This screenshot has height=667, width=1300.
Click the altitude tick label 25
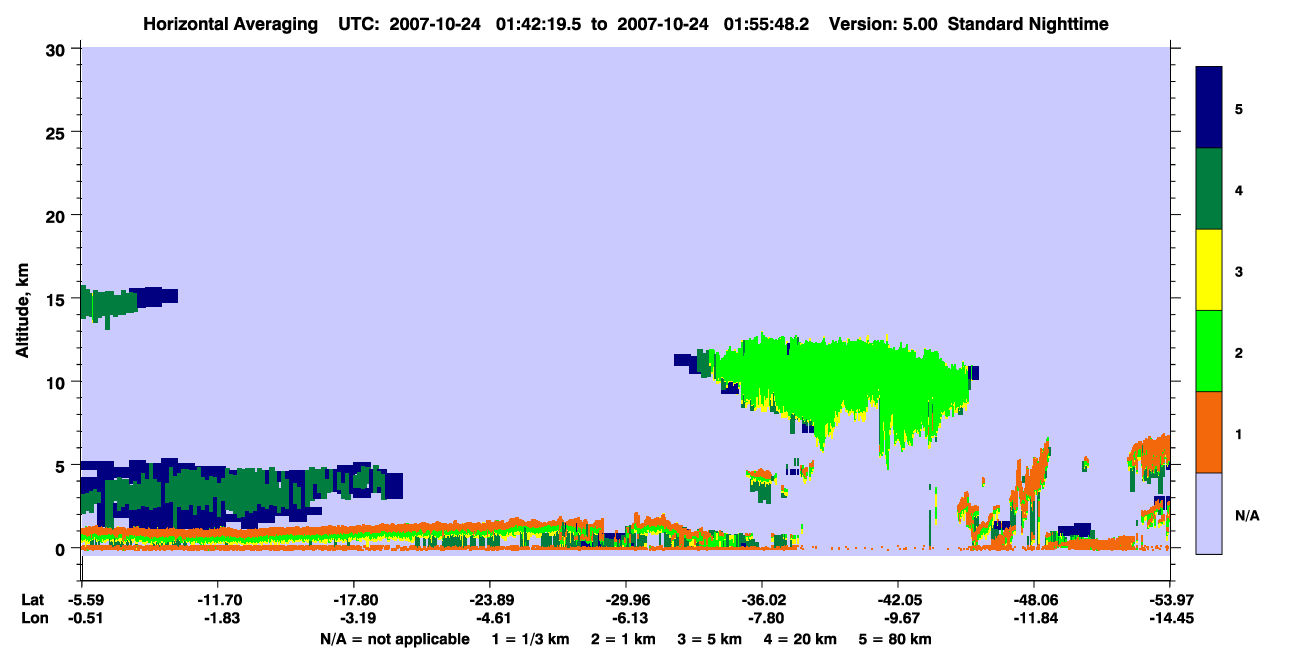(x=58, y=132)
